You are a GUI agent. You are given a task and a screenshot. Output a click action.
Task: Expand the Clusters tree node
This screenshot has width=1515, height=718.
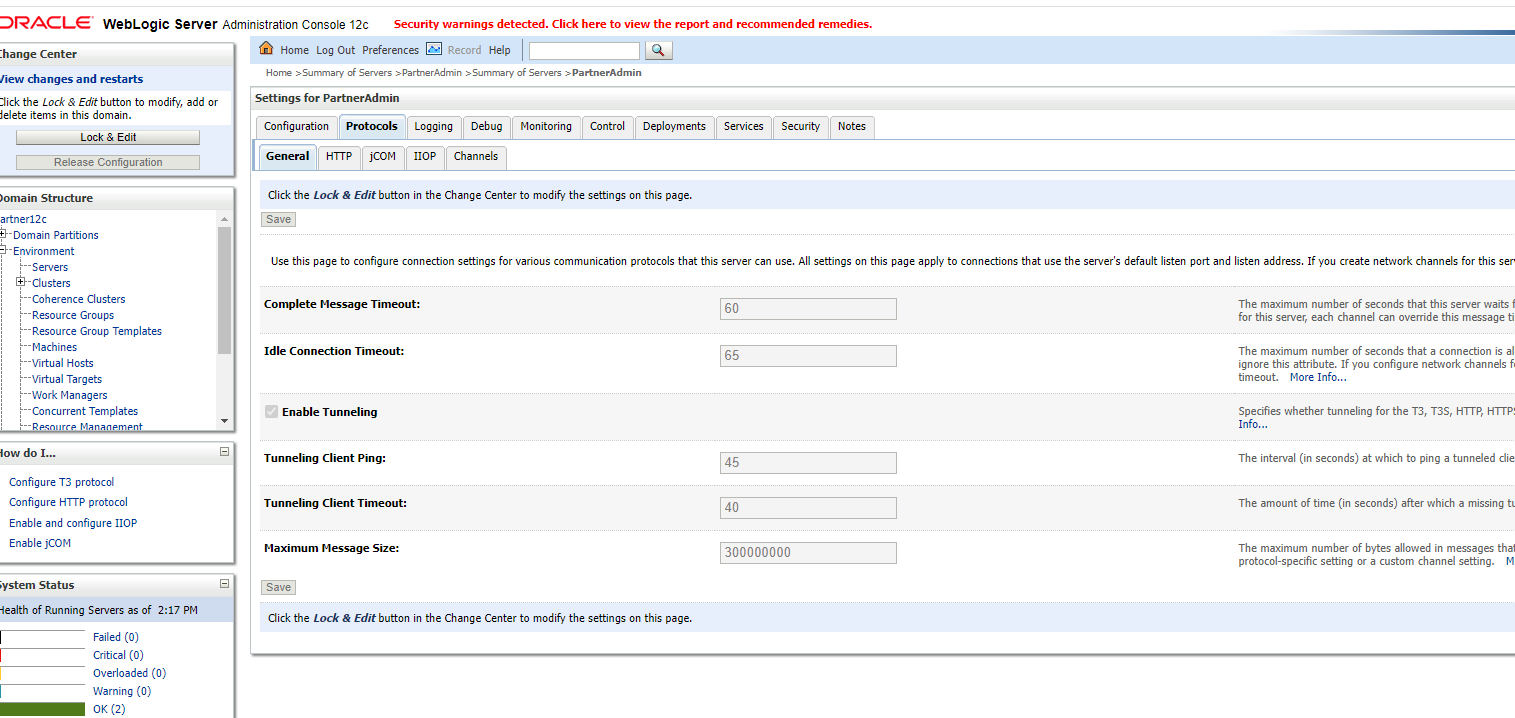coord(20,283)
